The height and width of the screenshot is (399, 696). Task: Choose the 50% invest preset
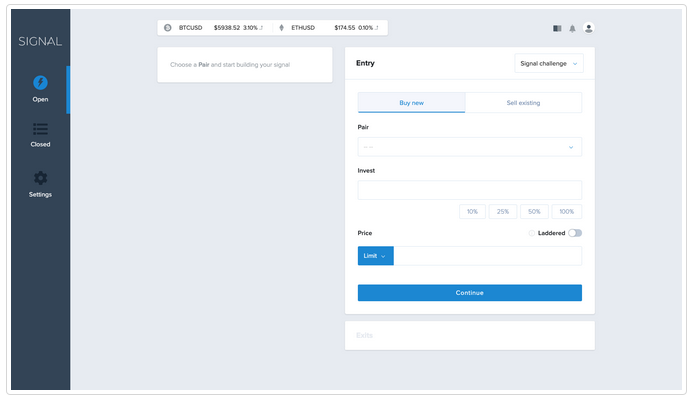point(534,211)
